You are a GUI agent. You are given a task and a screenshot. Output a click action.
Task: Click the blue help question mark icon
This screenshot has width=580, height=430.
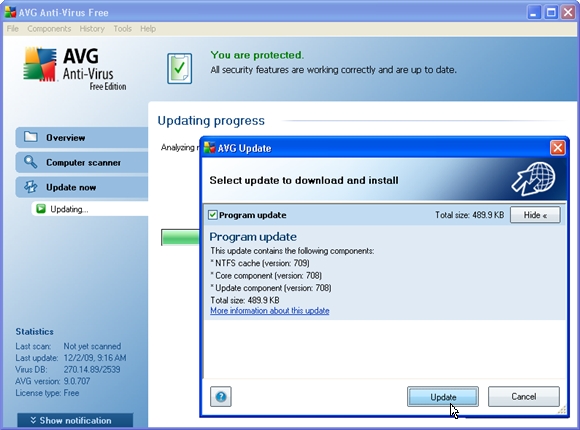click(221, 397)
